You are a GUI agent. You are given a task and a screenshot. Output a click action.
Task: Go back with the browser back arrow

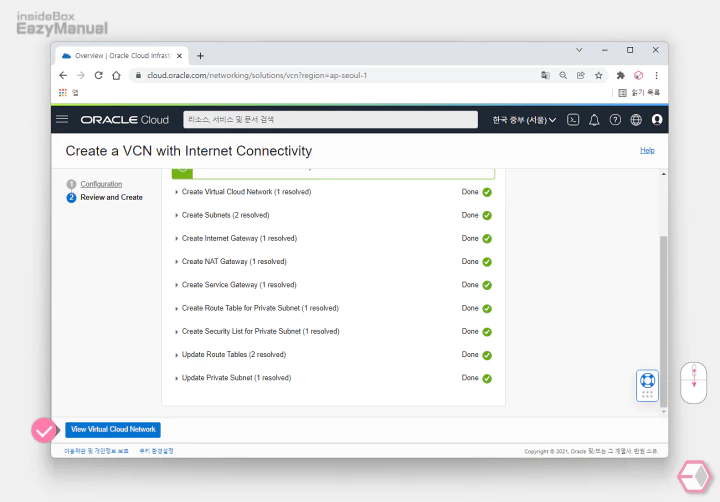pyautogui.click(x=63, y=75)
